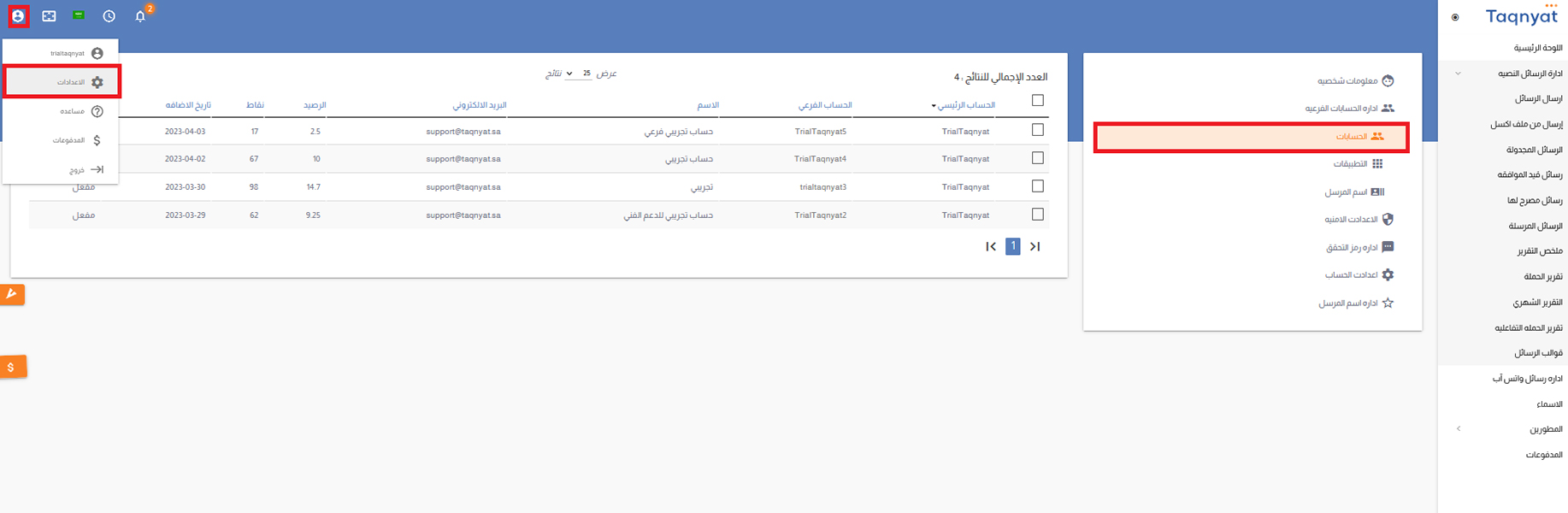
Task: Open الحسابات in the settings panel
Action: pos(1251,137)
